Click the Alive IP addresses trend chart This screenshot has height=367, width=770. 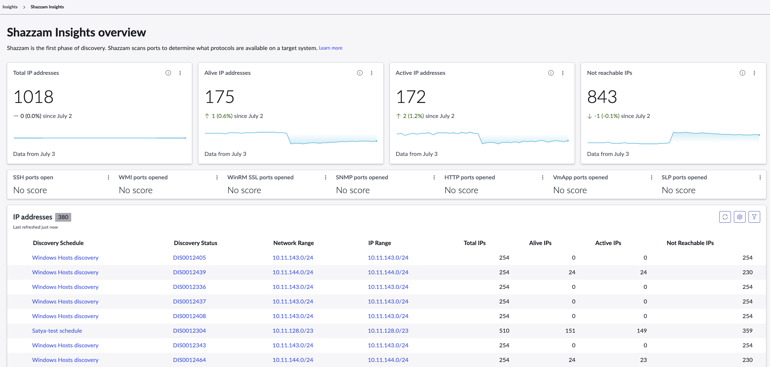coord(291,138)
